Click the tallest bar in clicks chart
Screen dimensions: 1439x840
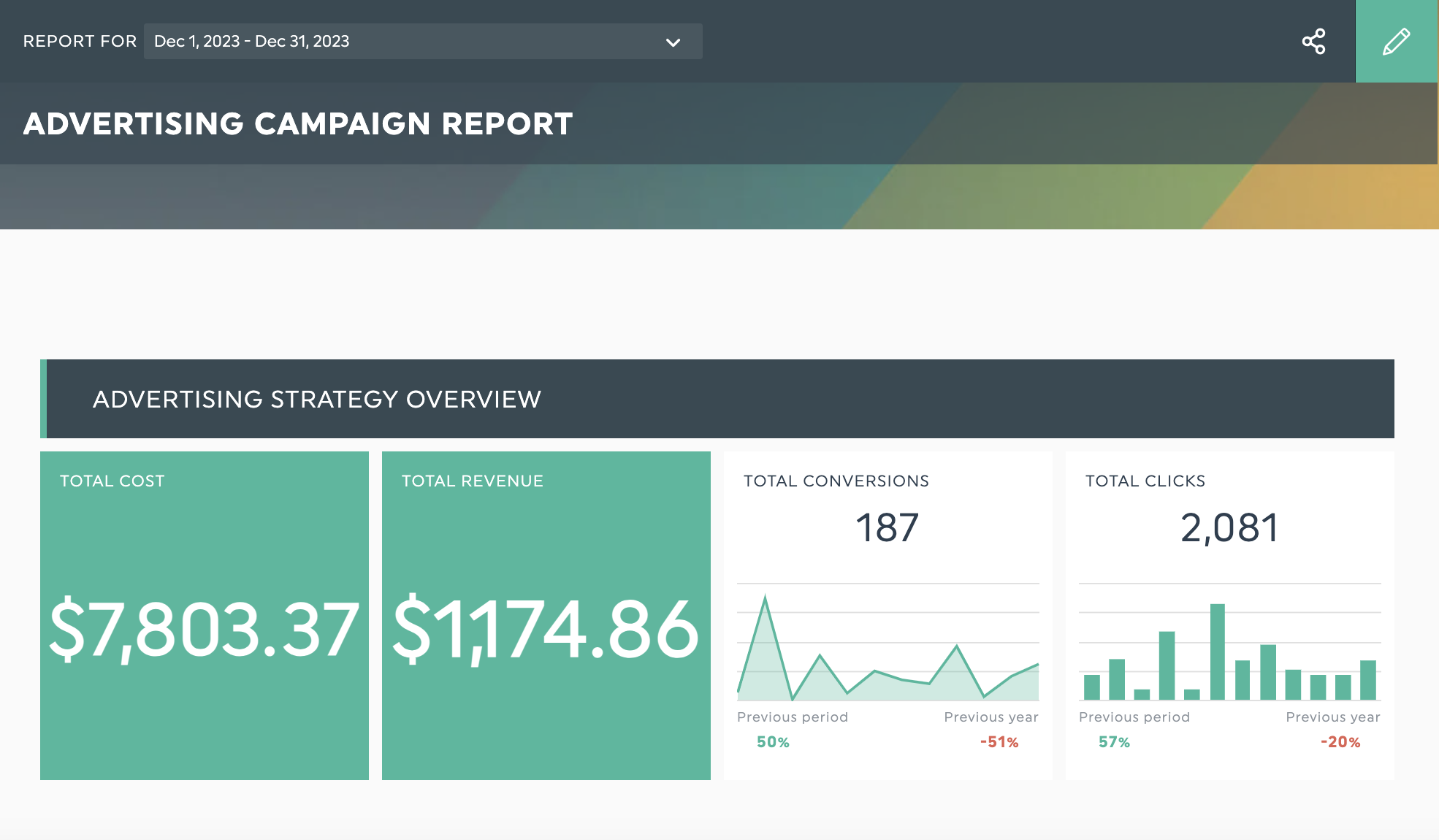pyautogui.click(x=1218, y=652)
